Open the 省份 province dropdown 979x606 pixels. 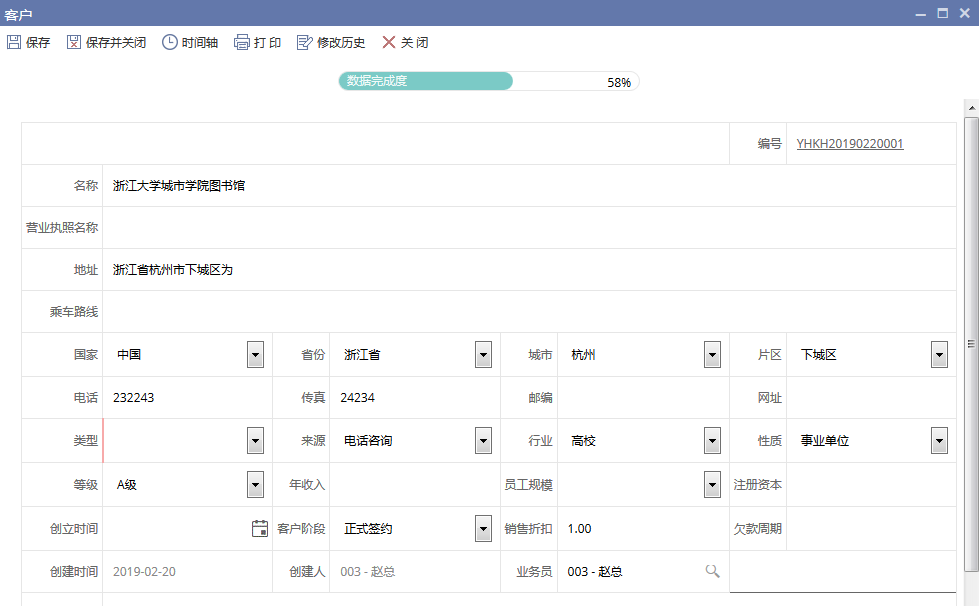click(x=483, y=355)
